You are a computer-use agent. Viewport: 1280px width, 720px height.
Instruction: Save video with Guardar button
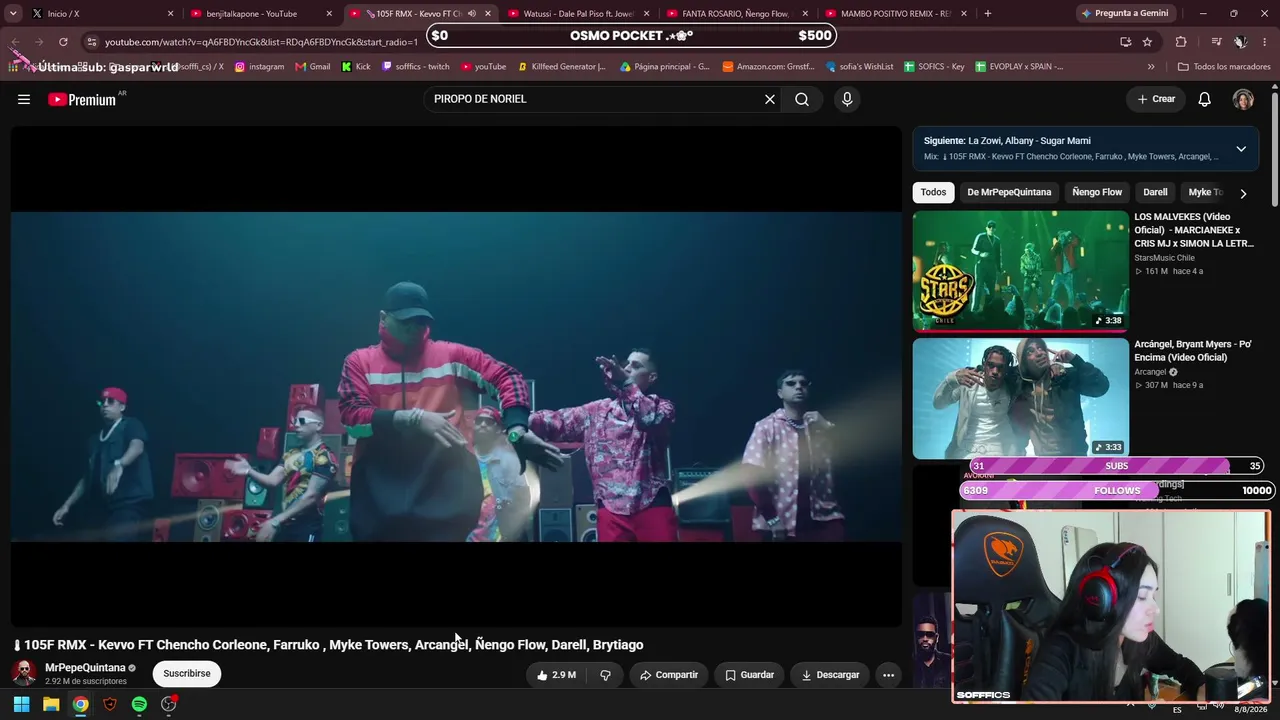click(749, 675)
